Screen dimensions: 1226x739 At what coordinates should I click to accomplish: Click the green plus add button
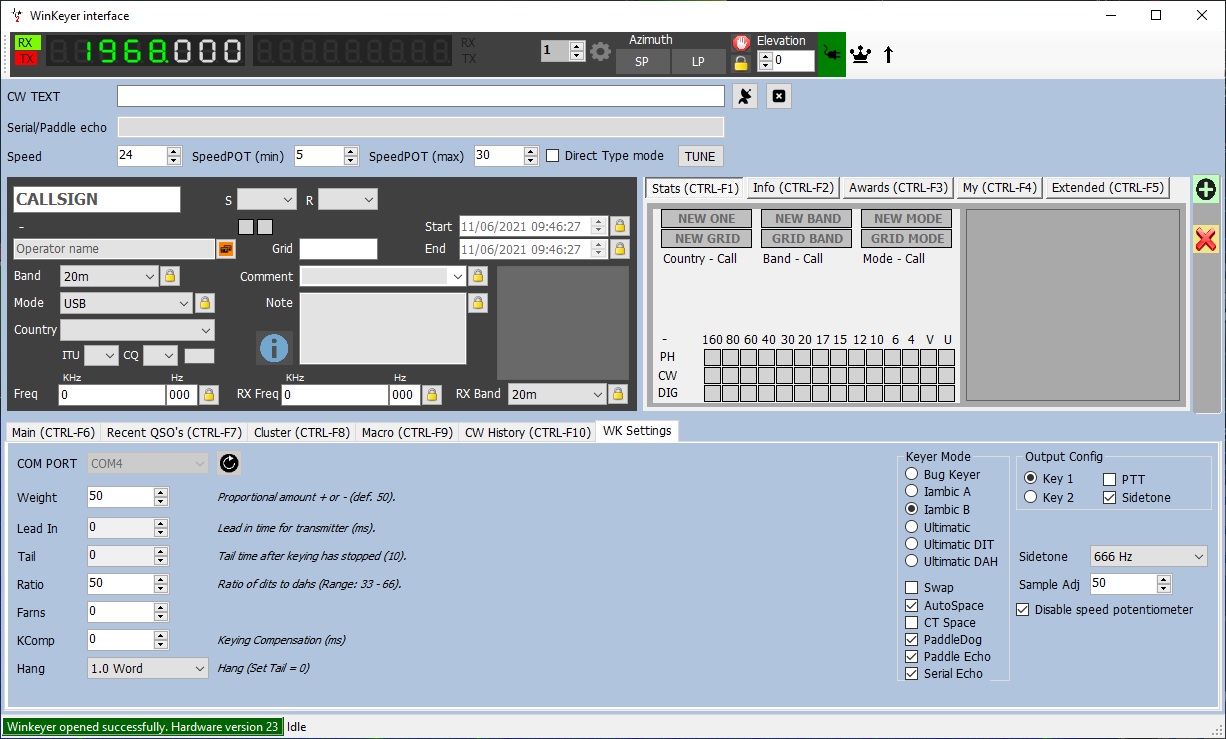coord(1206,189)
